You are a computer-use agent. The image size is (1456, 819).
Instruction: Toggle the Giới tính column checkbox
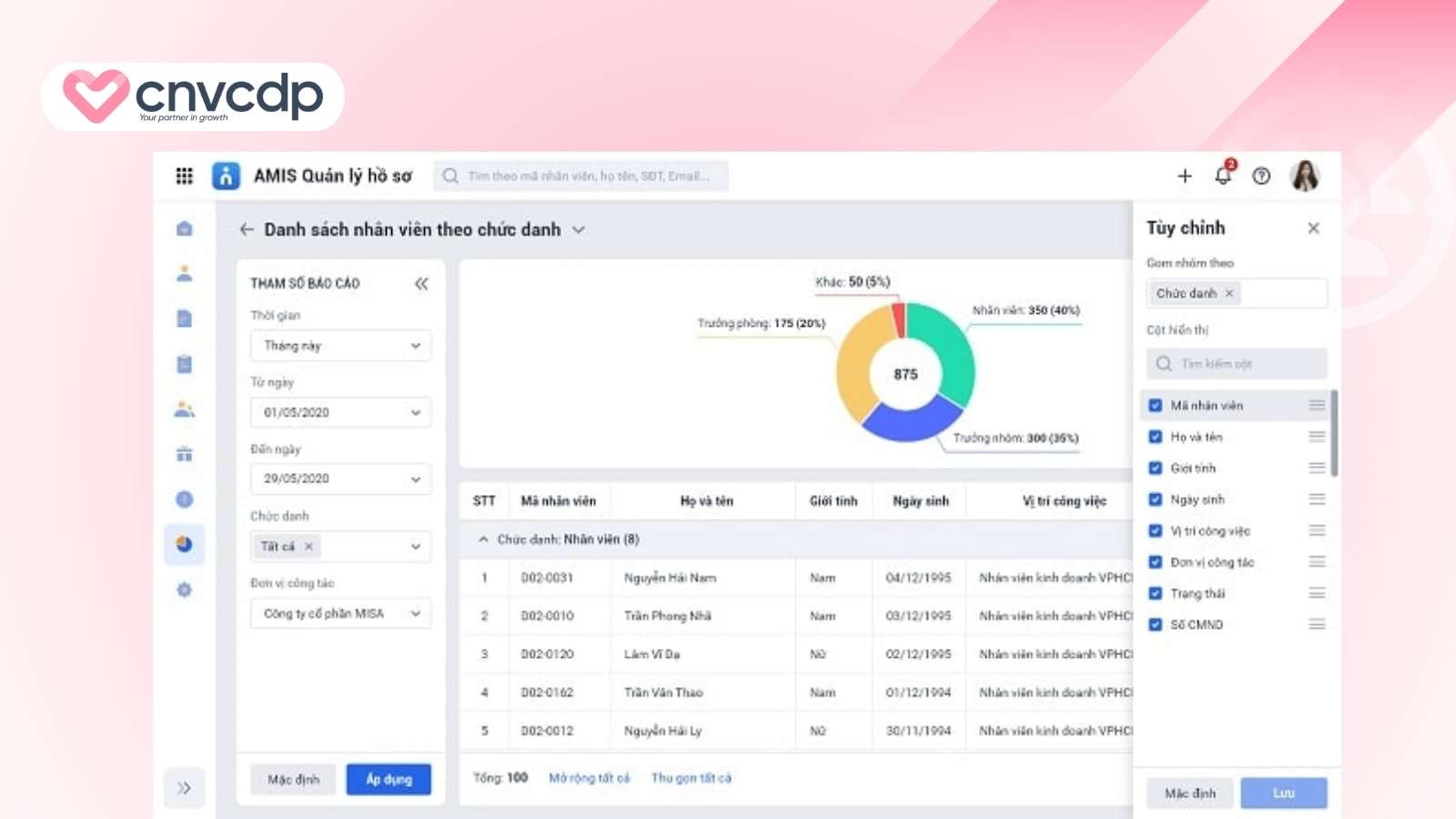(1155, 468)
